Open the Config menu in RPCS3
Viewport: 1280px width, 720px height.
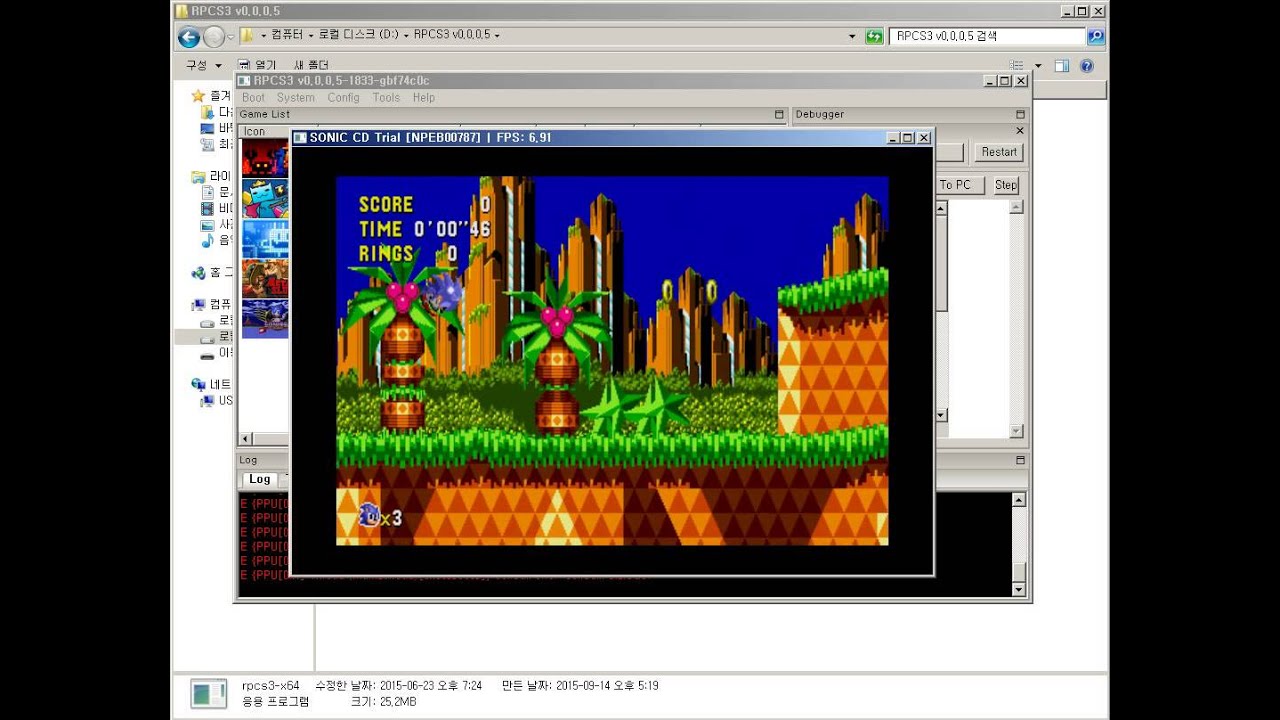[343, 98]
